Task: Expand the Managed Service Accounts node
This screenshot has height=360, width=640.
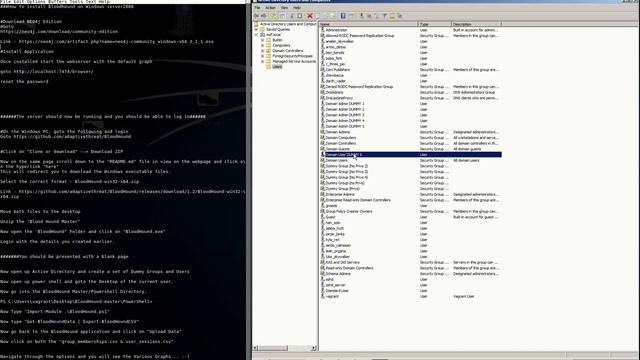Action: pyautogui.click(x=262, y=61)
